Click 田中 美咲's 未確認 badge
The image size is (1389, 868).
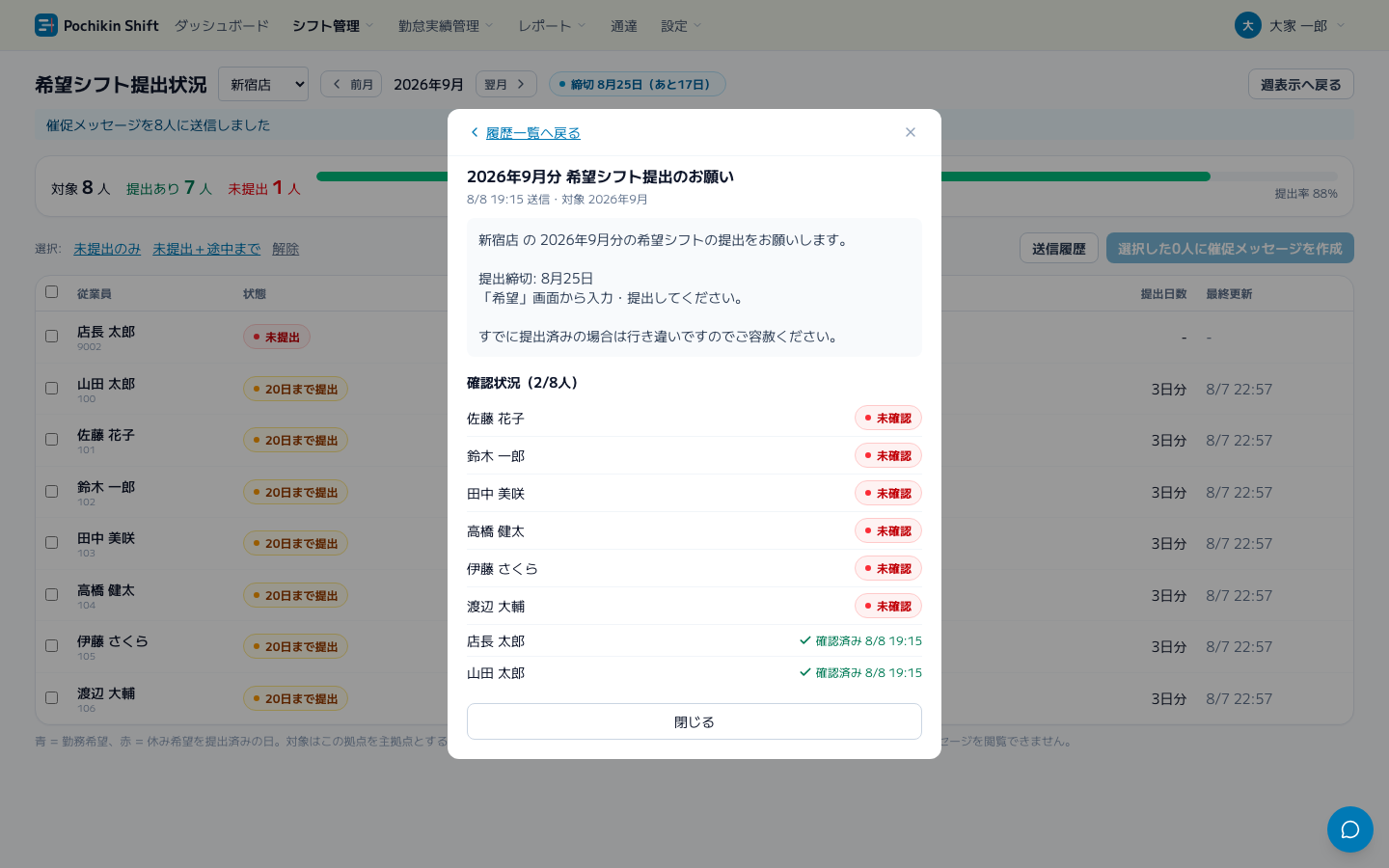[x=888, y=493]
